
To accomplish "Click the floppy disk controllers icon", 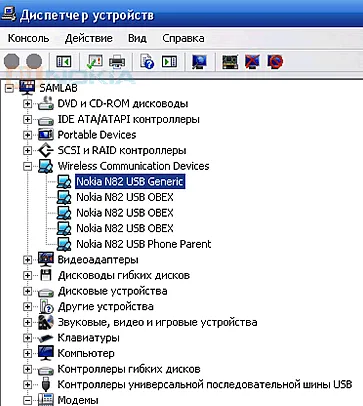I will pyautogui.click(x=46, y=370).
